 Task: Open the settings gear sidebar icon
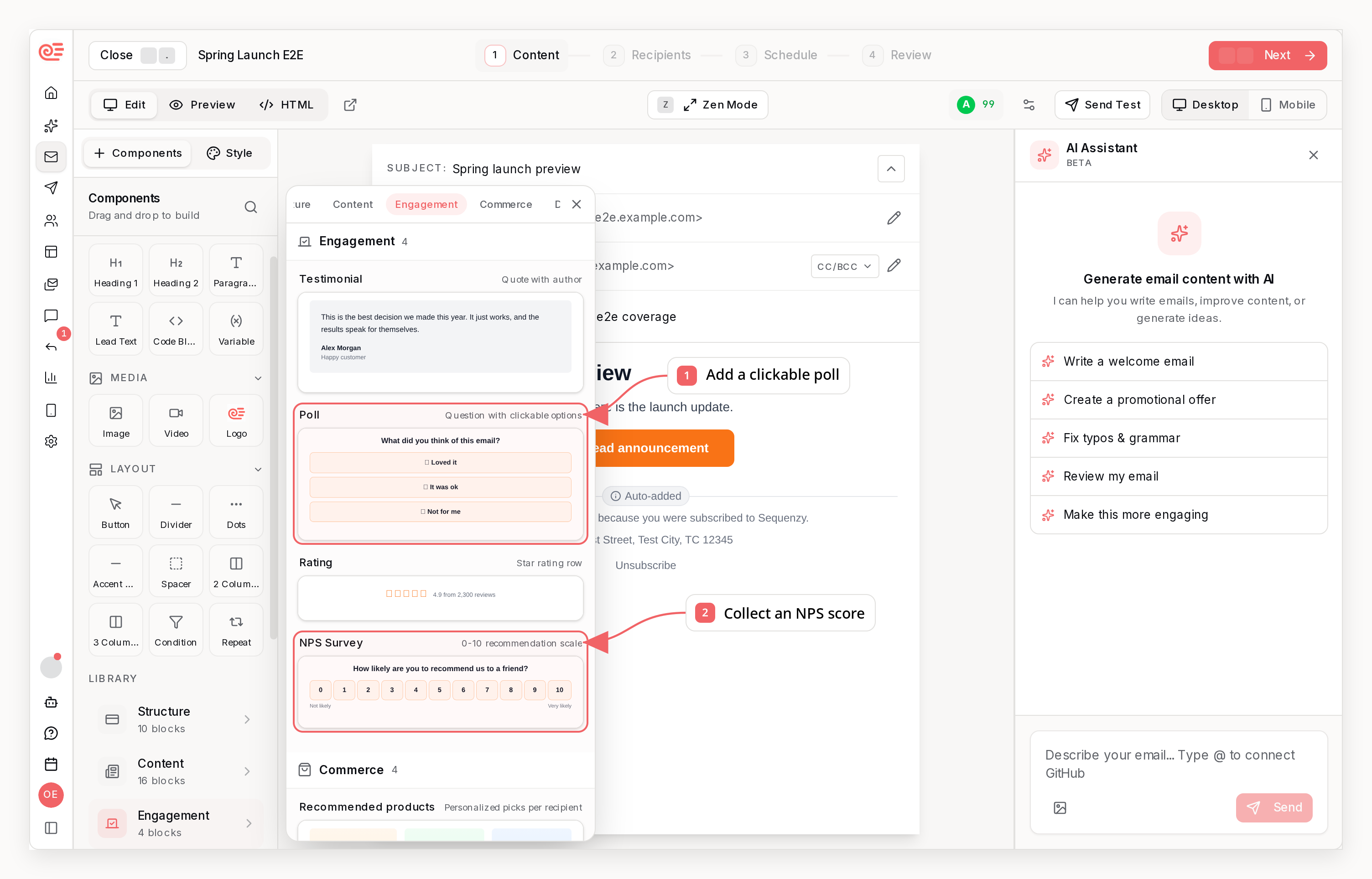coord(51,441)
